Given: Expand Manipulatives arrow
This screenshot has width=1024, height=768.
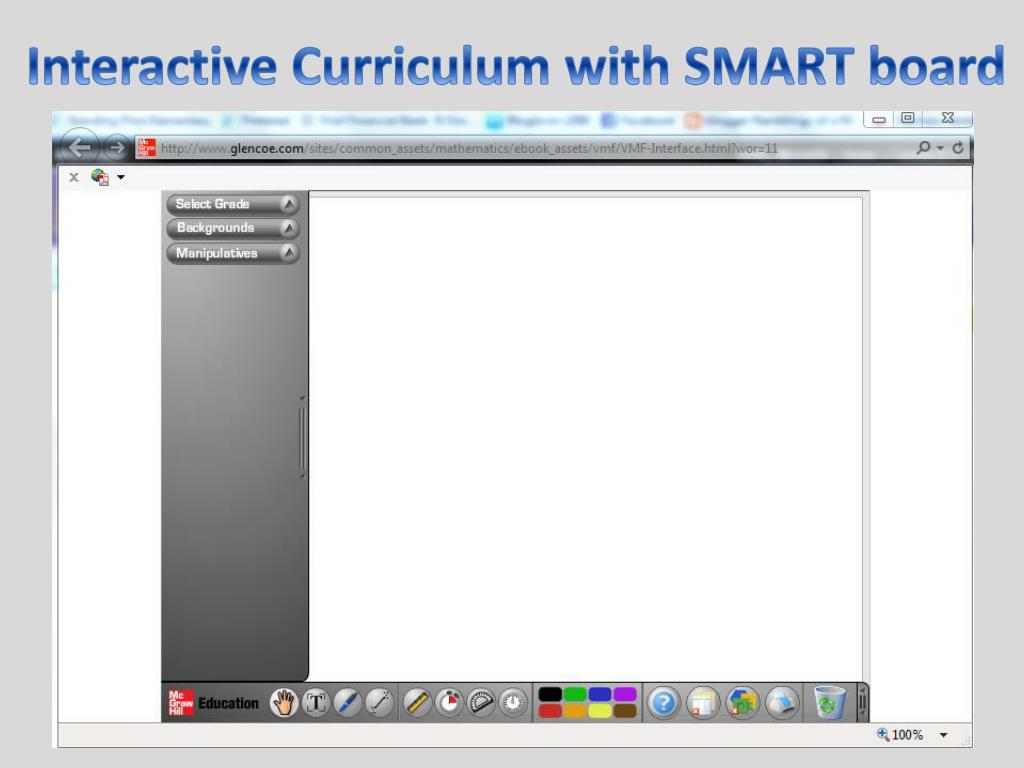Looking at the screenshot, I should coord(288,252).
